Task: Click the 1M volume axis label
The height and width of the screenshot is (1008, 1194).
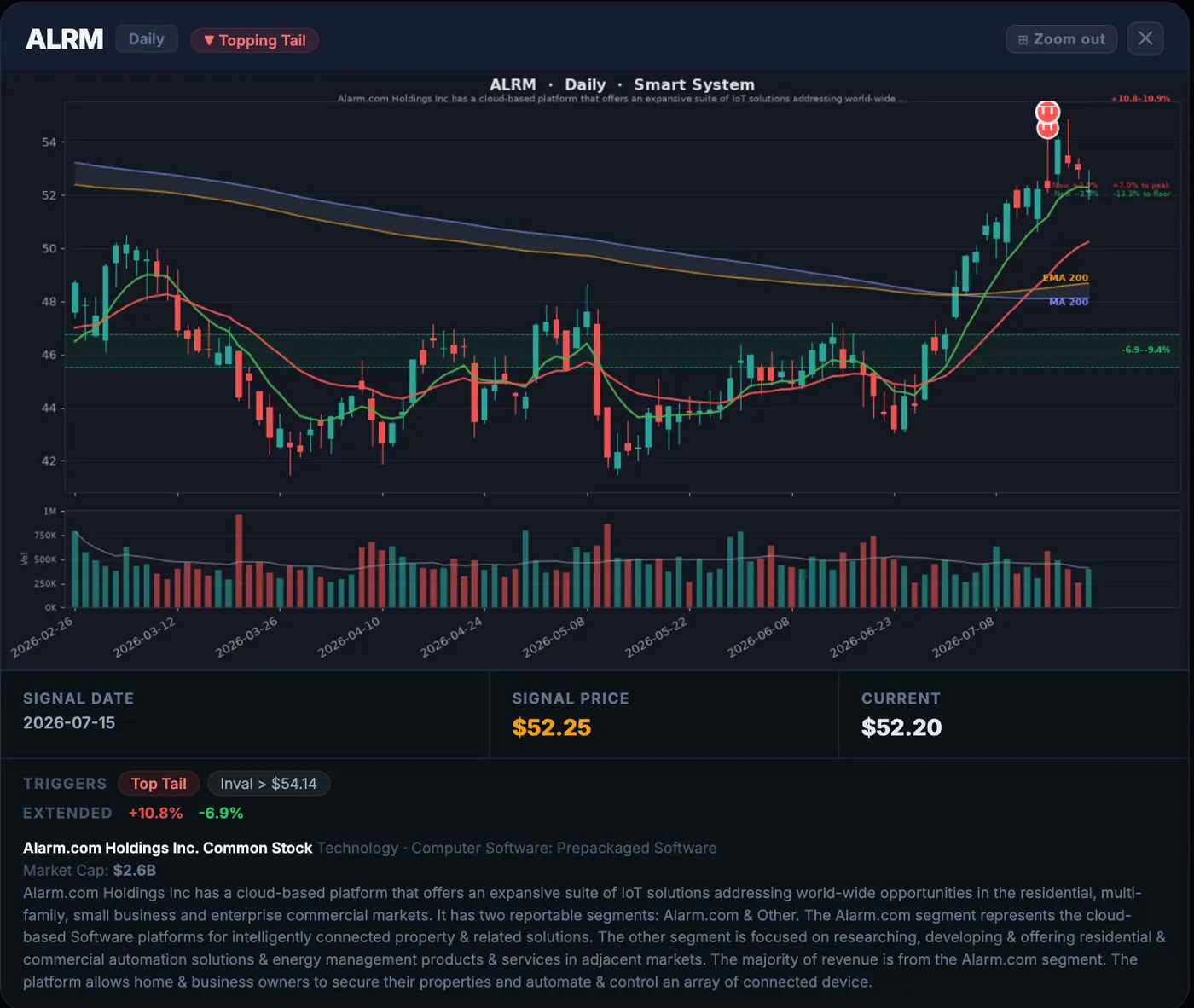Action: [50, 511]
